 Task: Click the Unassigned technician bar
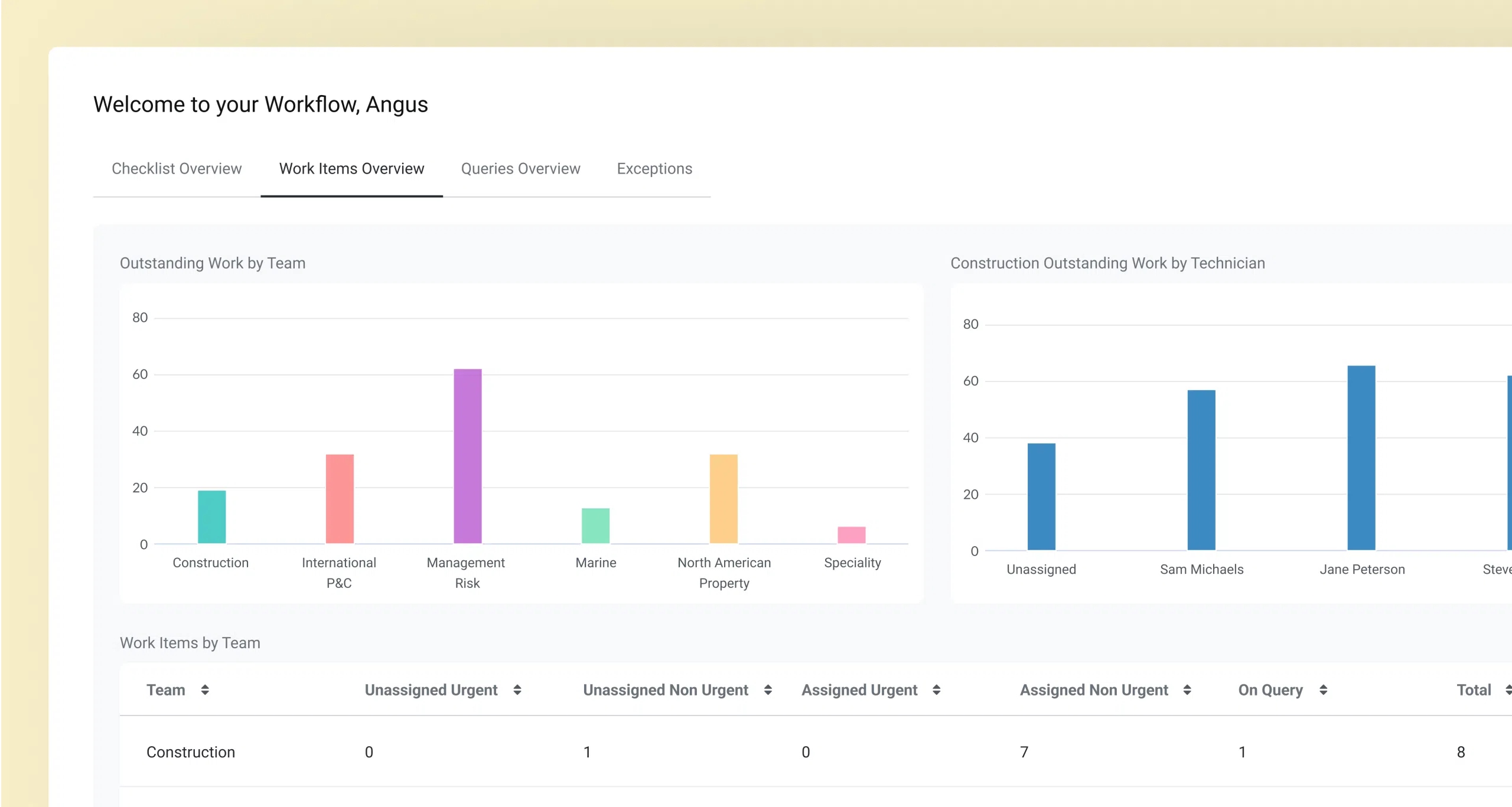point(1041,496)
